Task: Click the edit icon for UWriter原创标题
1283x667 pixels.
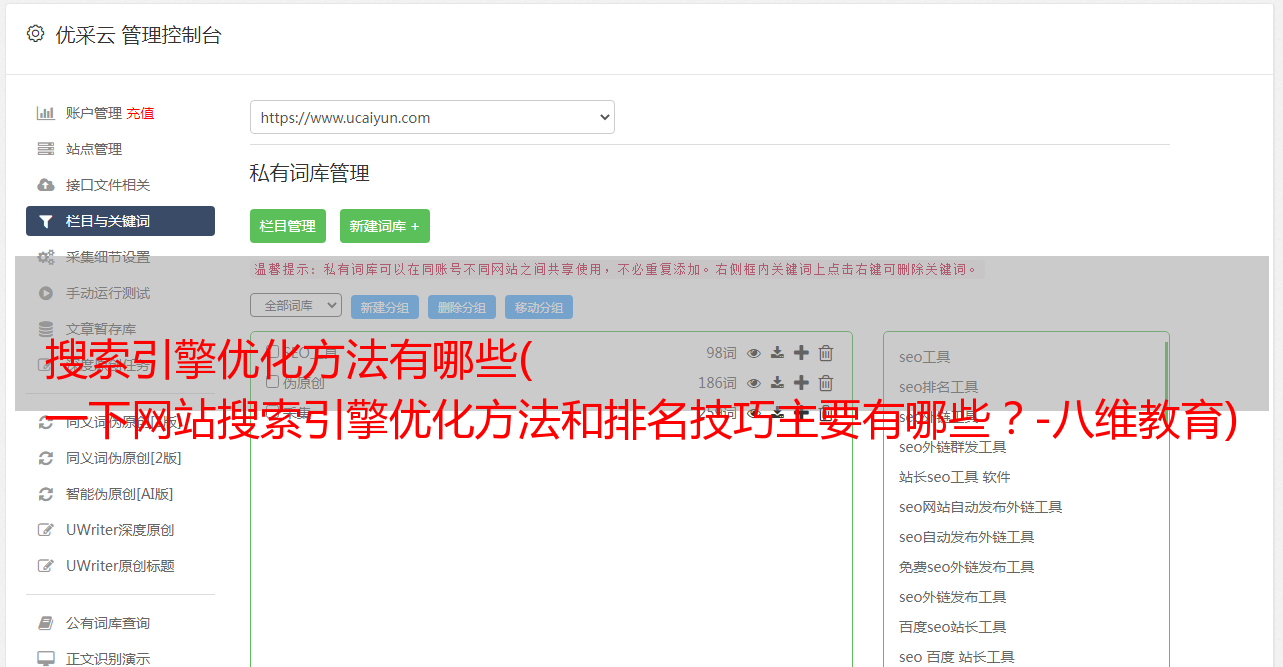Action: 45,566
